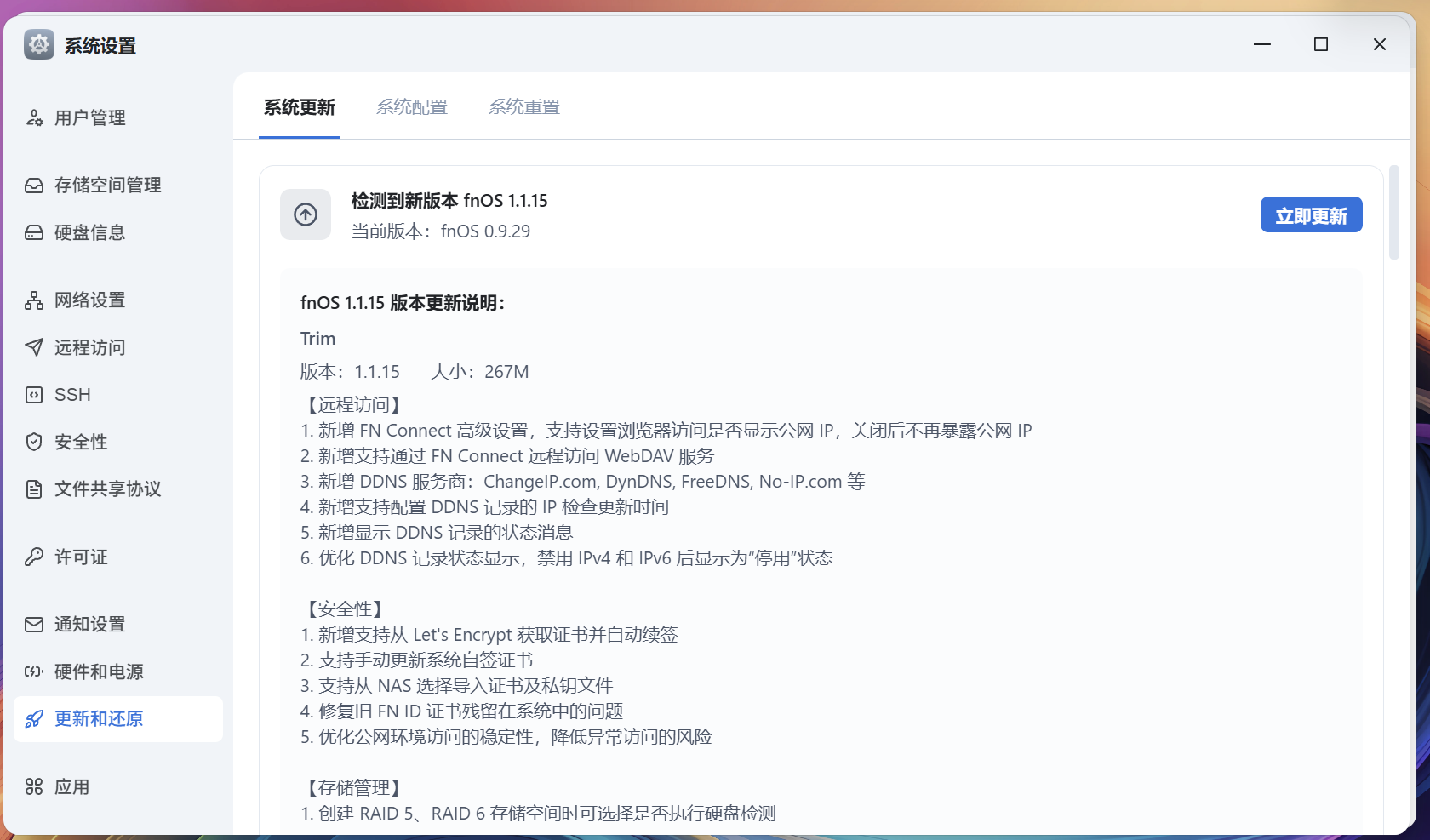Viewport: 1430px width, 840px height.
Task: Select the 系统更新 tab
Action: pyautogui.click(x=300, y=106)
